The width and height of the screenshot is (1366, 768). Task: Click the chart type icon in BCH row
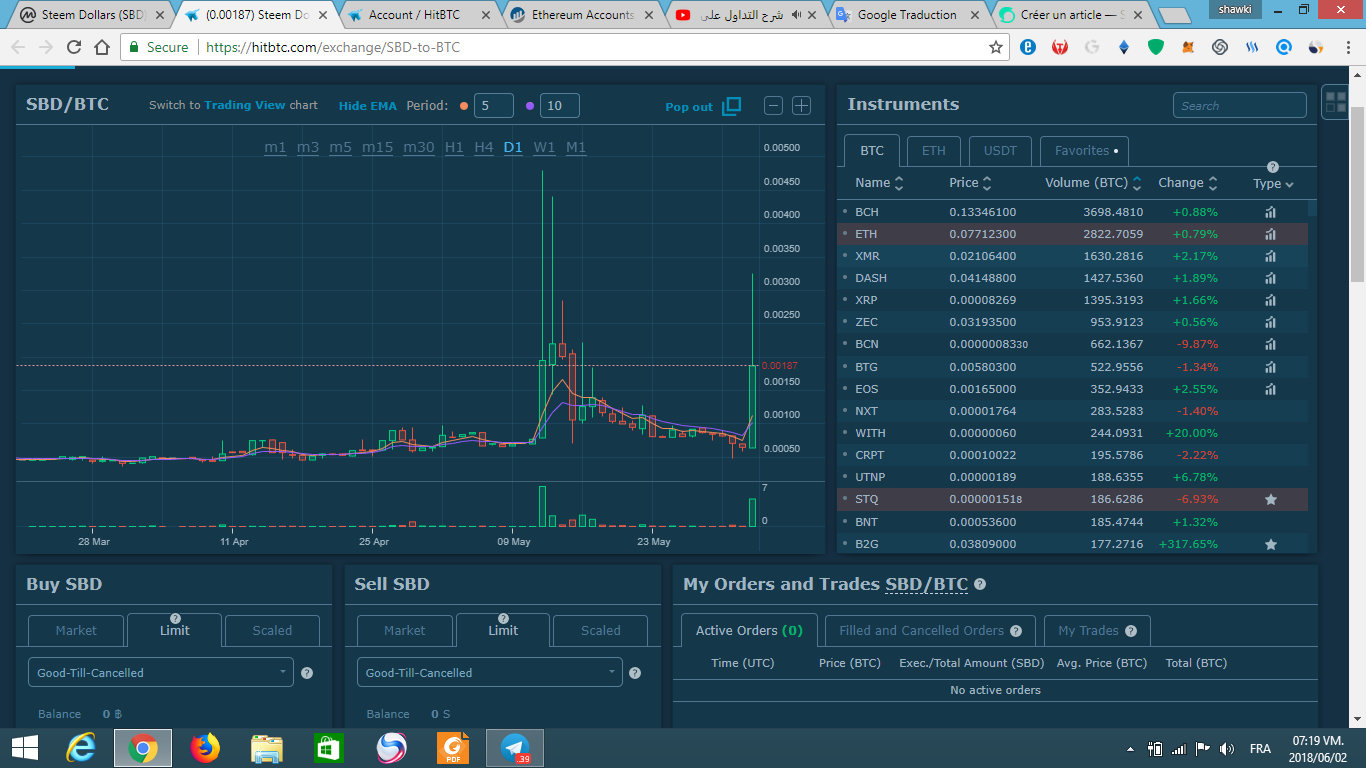pos(1270,212)
